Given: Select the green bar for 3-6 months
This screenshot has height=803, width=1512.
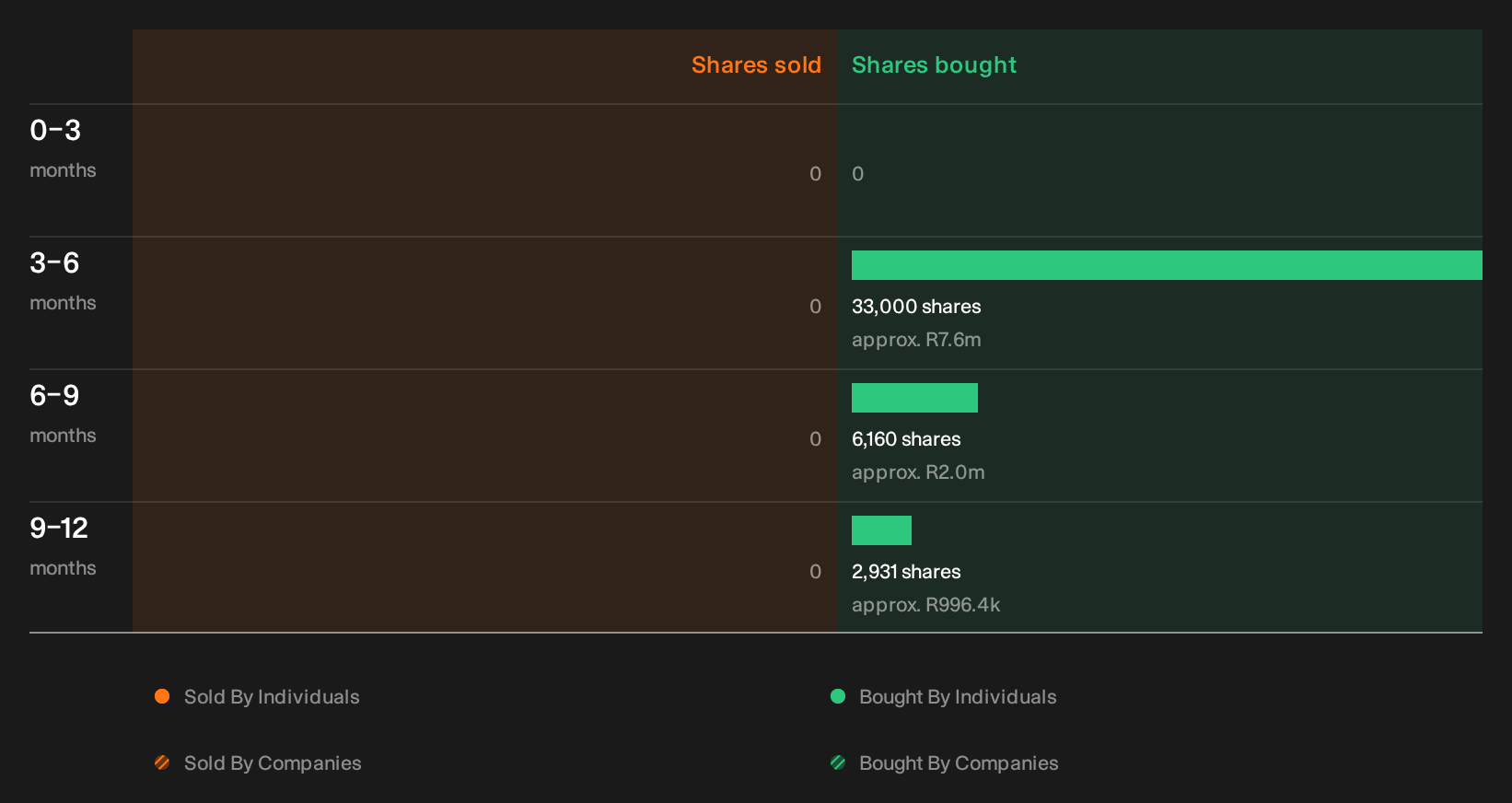Looking at the screenshot, I should click(x=1167, y=265).
